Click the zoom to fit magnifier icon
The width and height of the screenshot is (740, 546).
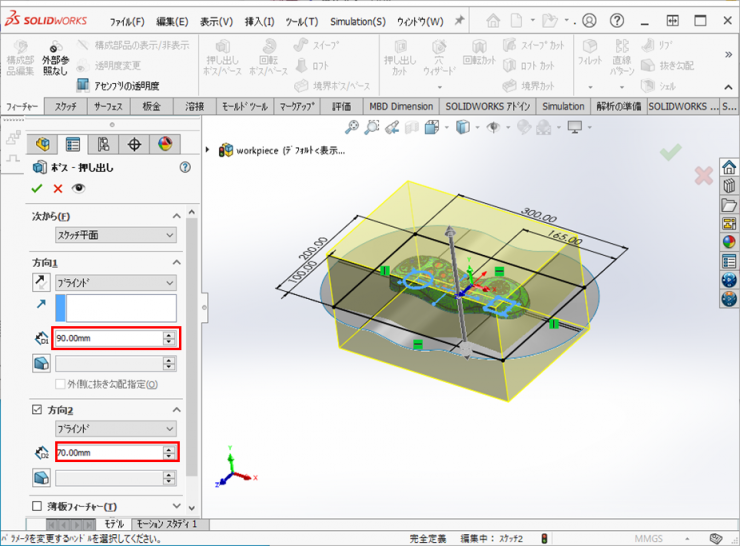click(352, 127)
